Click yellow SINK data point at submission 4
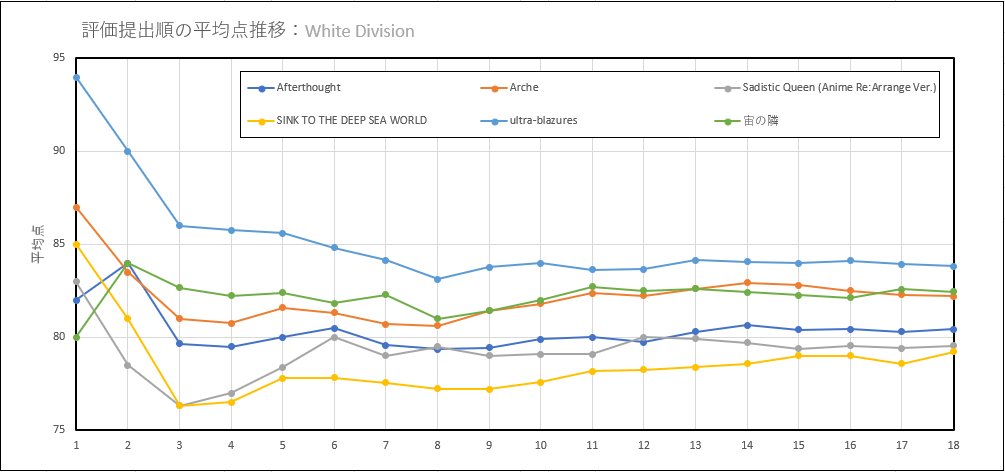This screenshot has width=1005, height=472. (231, 402)
